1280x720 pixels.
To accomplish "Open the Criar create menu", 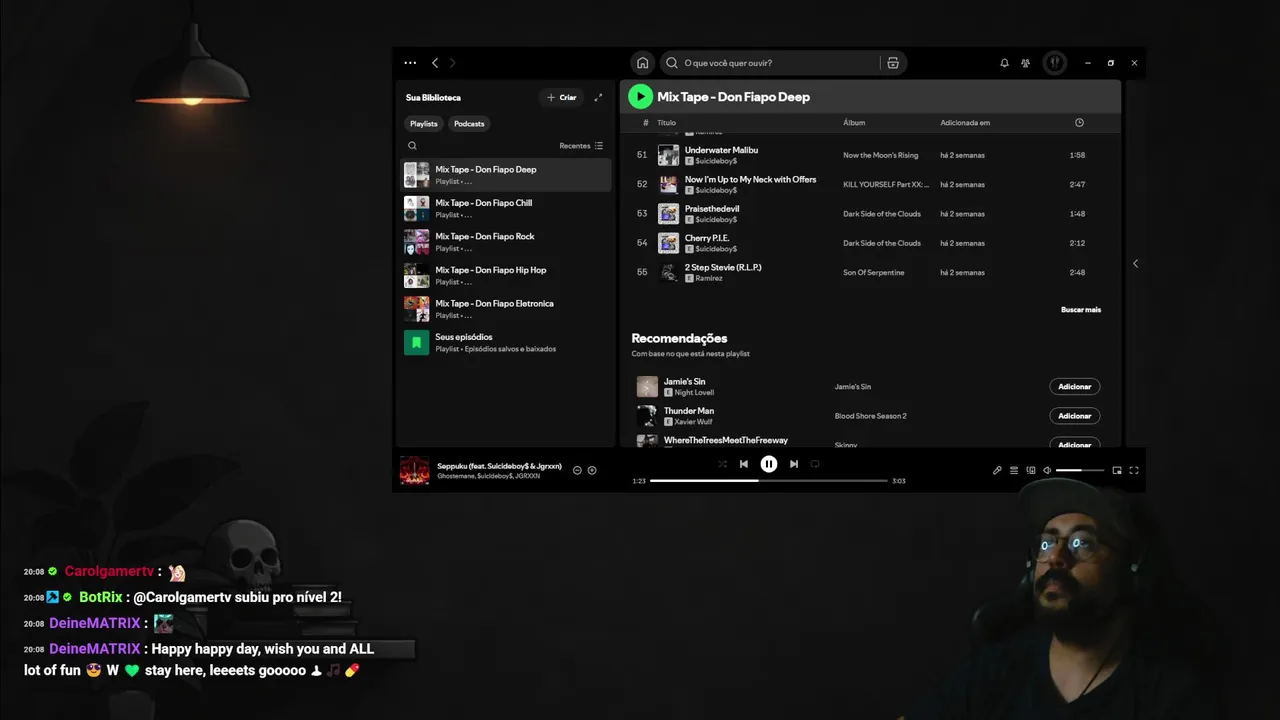I will click(562, 97).
